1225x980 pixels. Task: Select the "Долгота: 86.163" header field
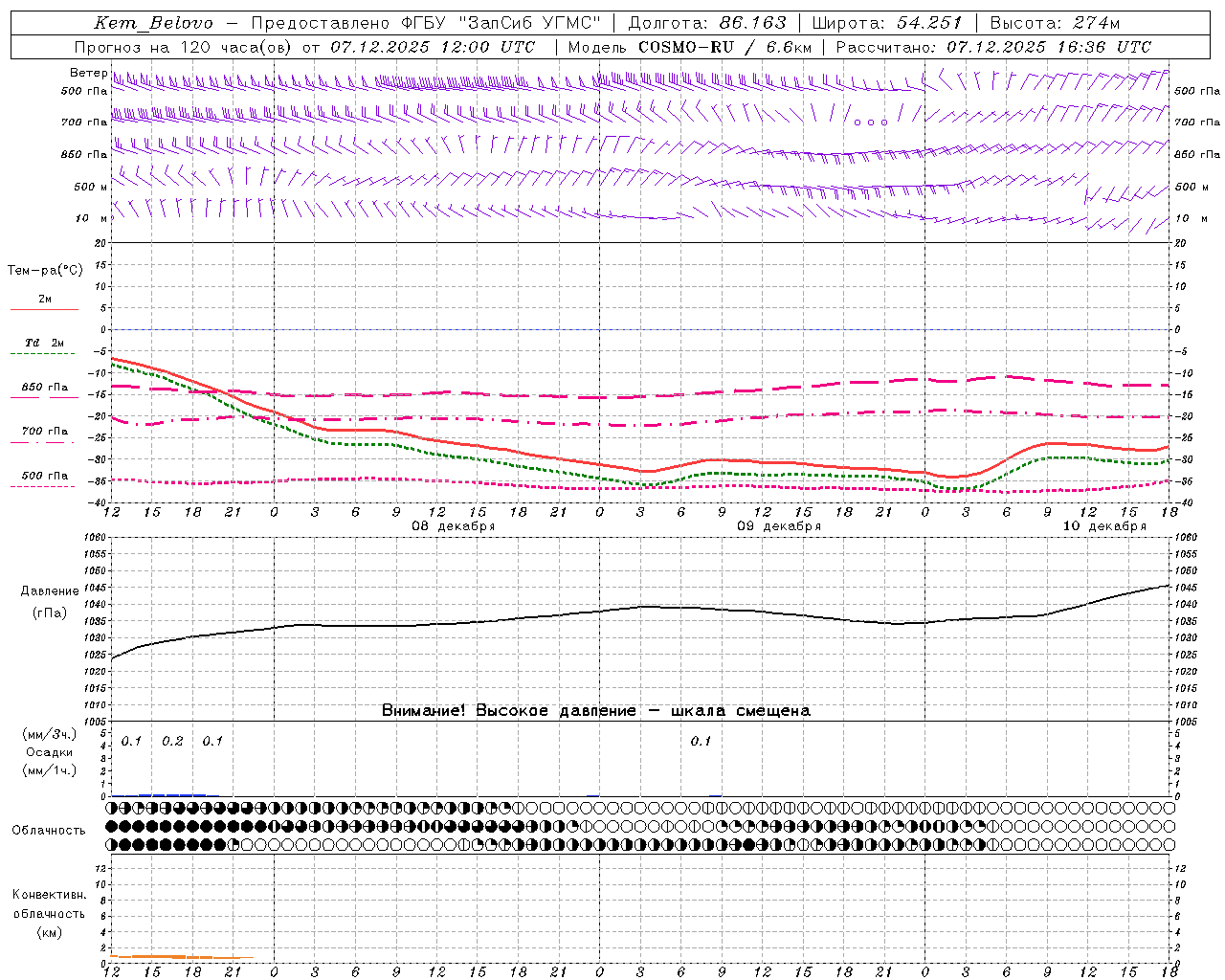point(707,23)
